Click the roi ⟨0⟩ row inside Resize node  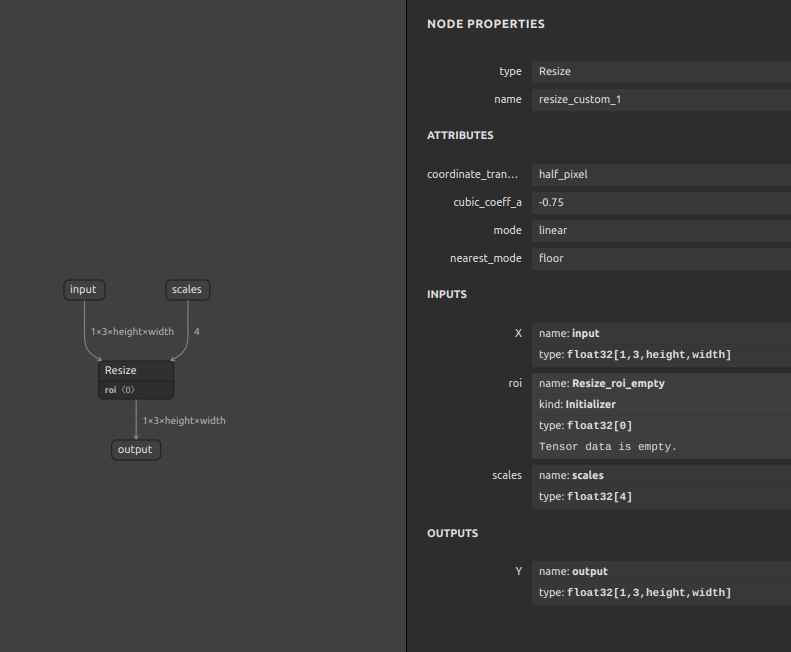[x=136, y=390]
